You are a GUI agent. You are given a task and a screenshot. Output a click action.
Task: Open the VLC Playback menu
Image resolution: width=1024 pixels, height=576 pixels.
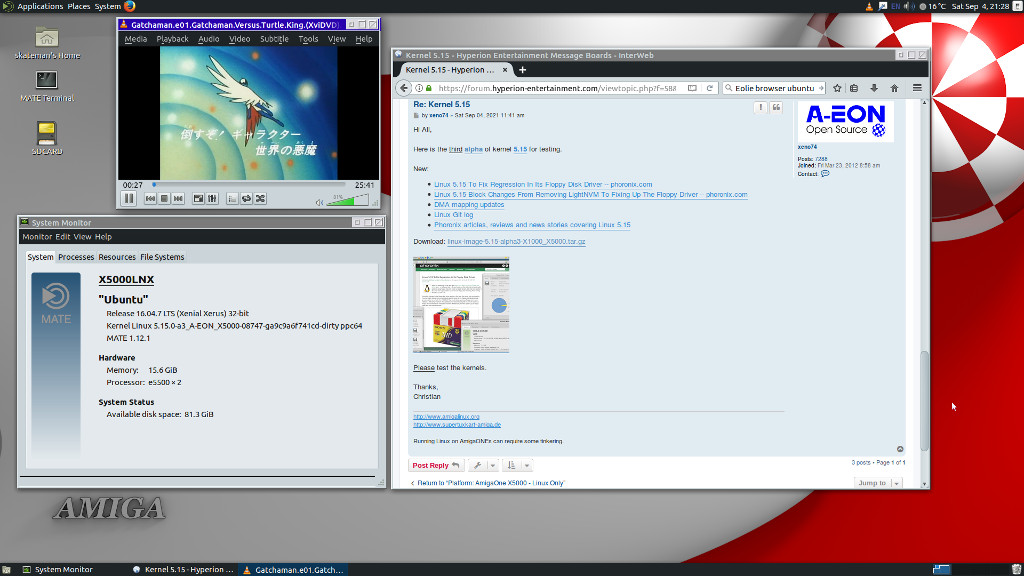pyautogui.click(x=172, y=39)
